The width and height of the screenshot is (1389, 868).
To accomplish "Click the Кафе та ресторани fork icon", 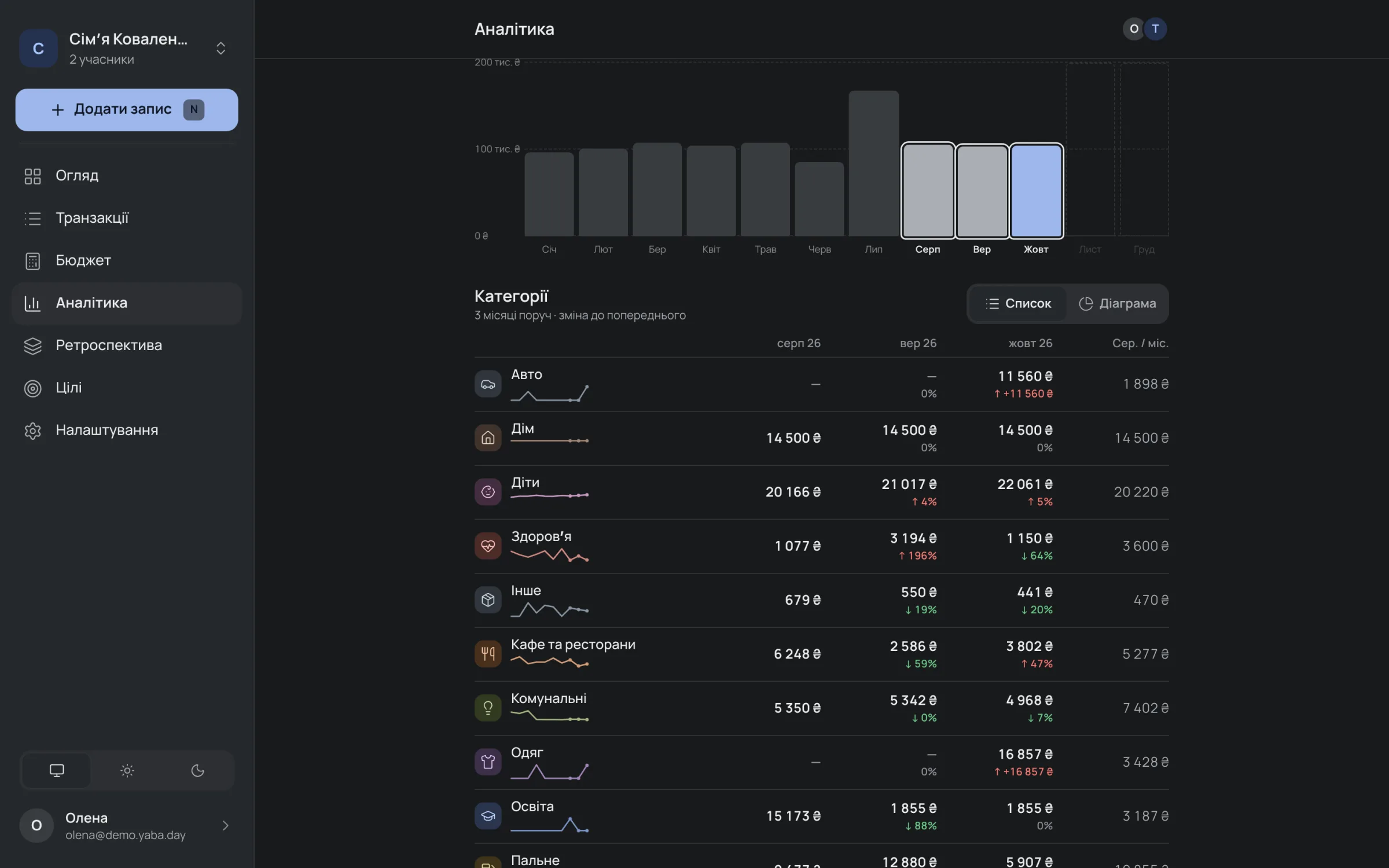I will pyautogui.click(x=488, y=654).
